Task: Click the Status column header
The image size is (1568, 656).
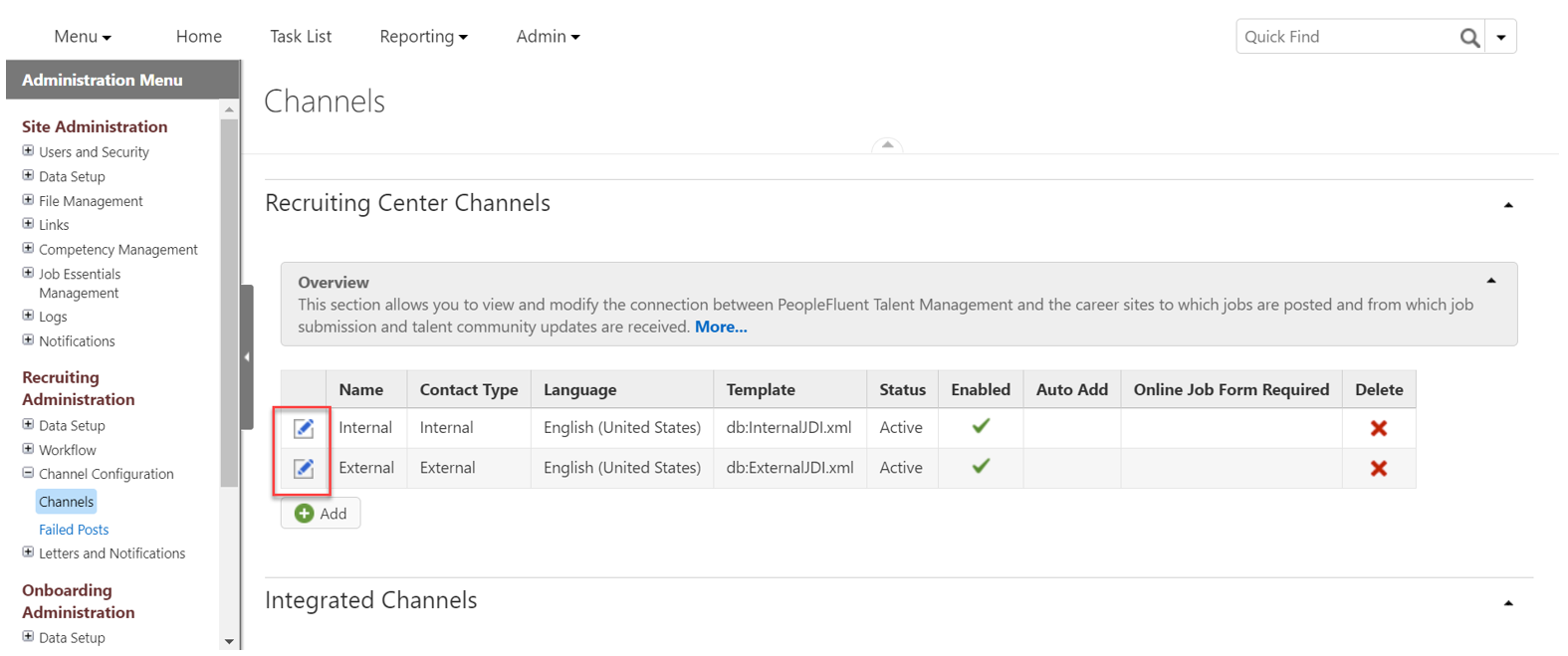Action: (902, 390)
